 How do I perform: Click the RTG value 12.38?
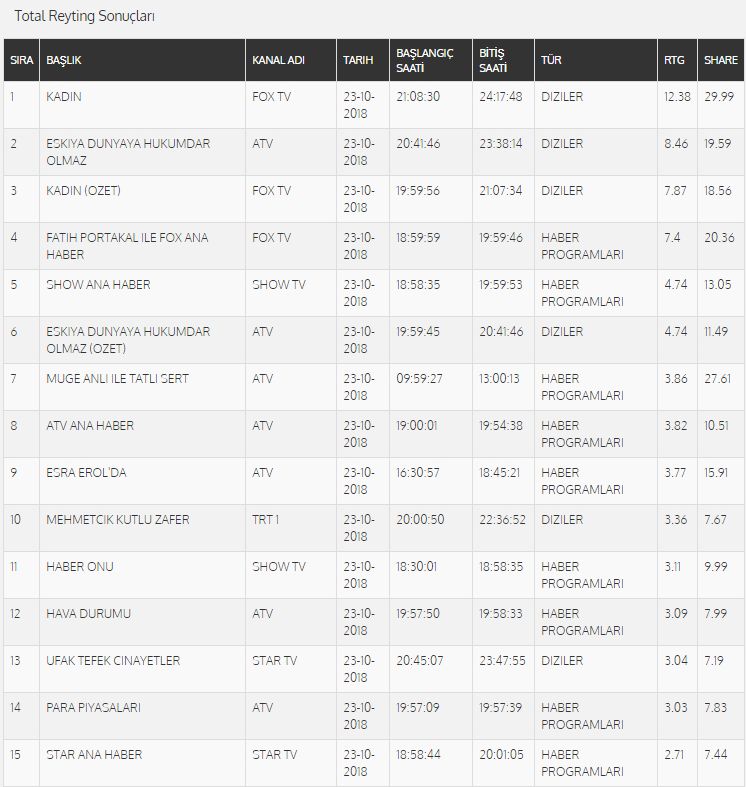(x=677, y=96)
